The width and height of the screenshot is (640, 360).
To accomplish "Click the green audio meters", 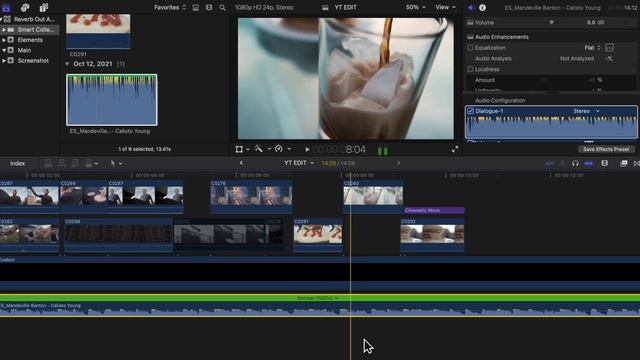I will pos(383,150).
